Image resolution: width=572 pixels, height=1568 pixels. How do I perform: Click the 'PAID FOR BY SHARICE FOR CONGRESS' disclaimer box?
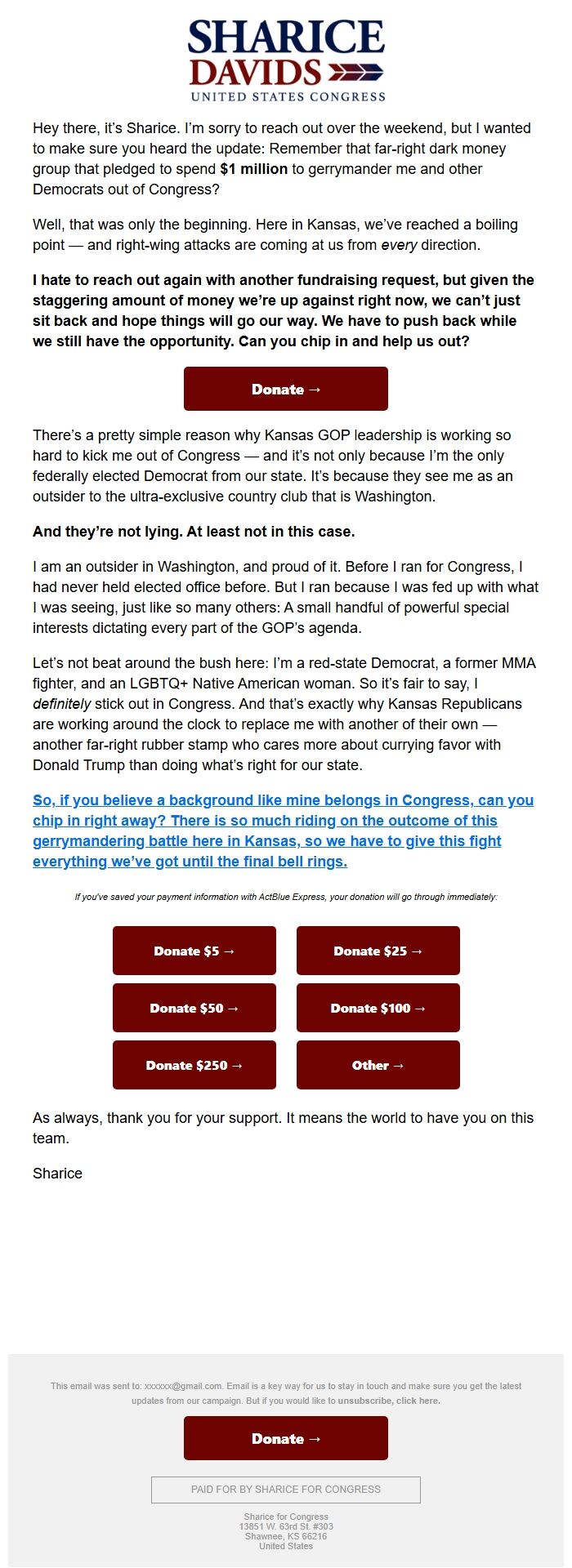pos(285,1489)
